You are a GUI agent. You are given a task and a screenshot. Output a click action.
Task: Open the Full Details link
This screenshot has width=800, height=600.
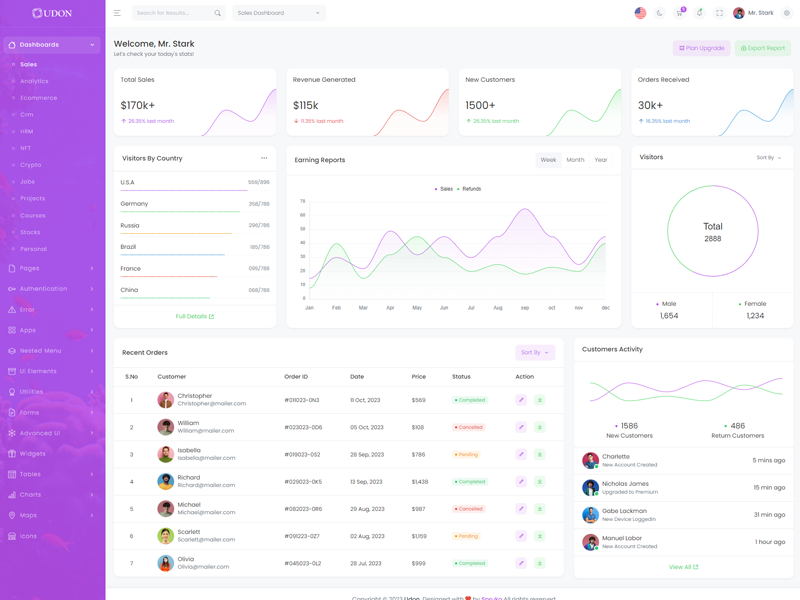point(195,316)
